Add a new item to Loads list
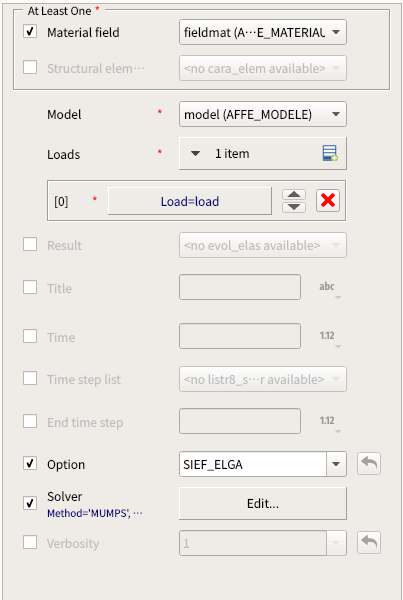The image size is (403, 600). click(330, 153)
